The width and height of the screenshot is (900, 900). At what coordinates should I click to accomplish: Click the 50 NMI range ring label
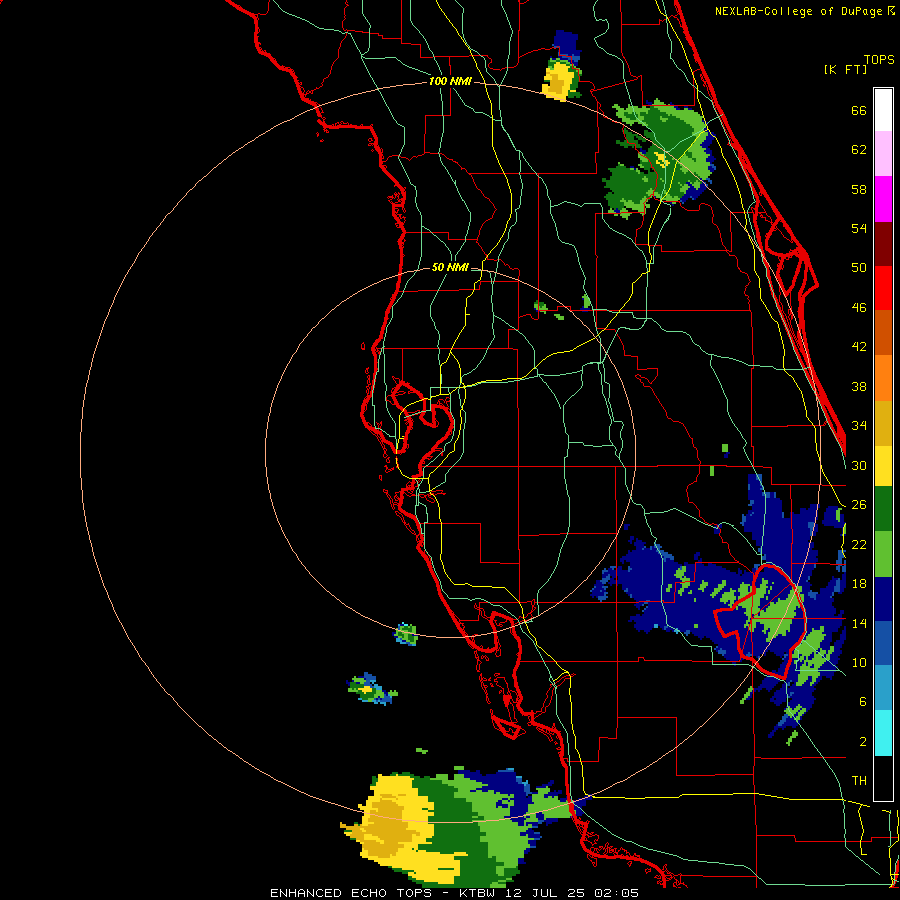click(450, 267)
